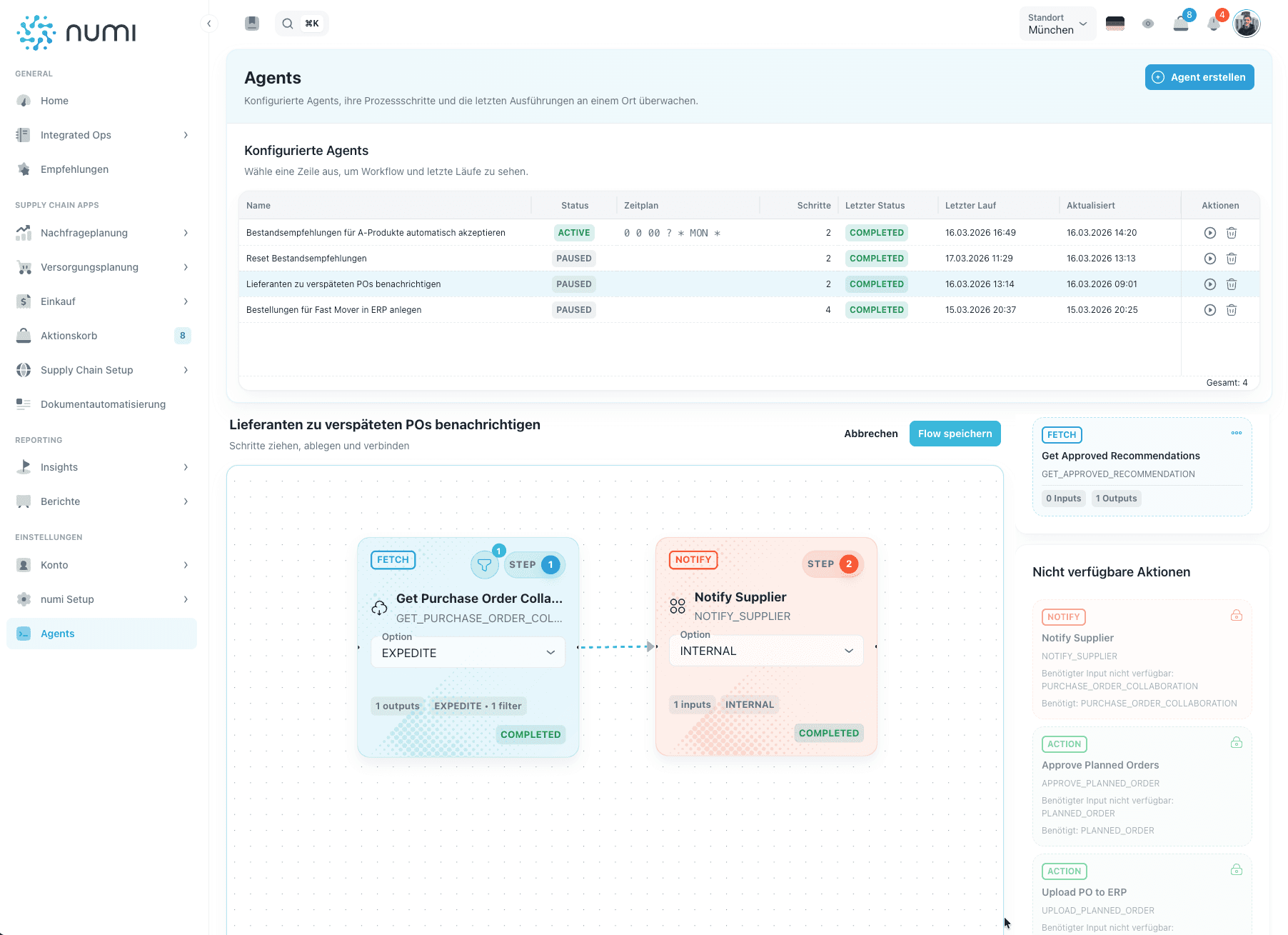
Task: Open Dokumentautomatisierung from the sidebar
Action: tap(103, 404)
